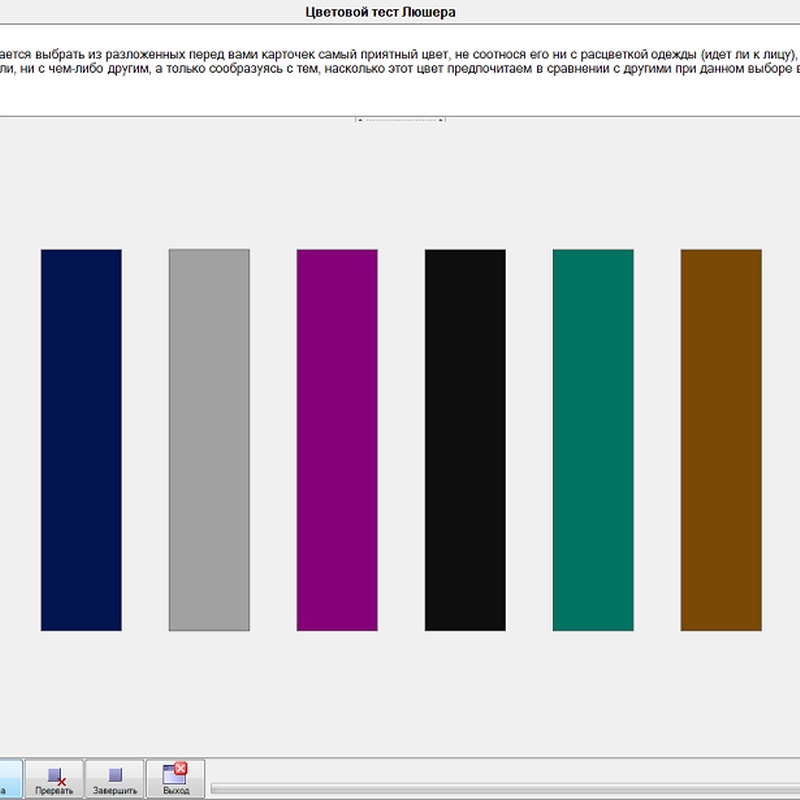
Task: Click the second line of instruction text
Action: pos(400,73)
